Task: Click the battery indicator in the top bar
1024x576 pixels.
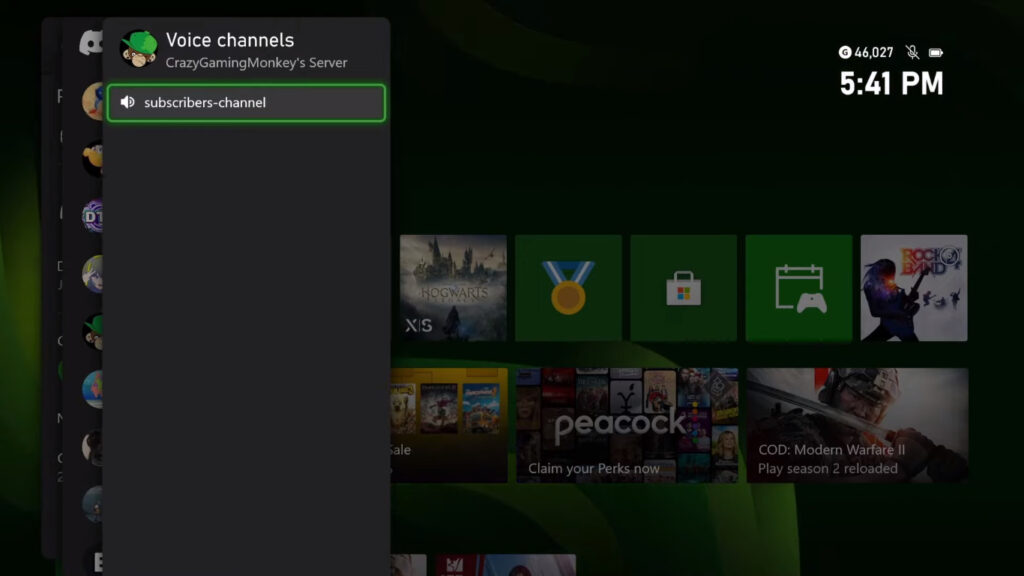Action: coord(938,50)
